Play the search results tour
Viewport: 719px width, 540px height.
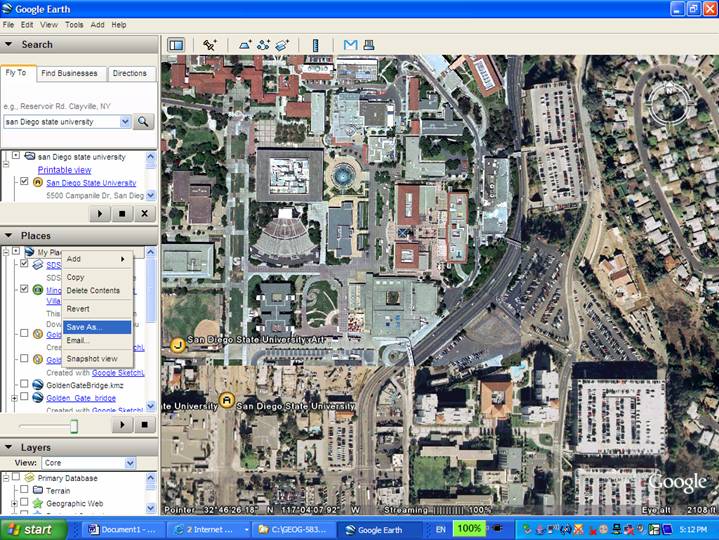[100, 214]
